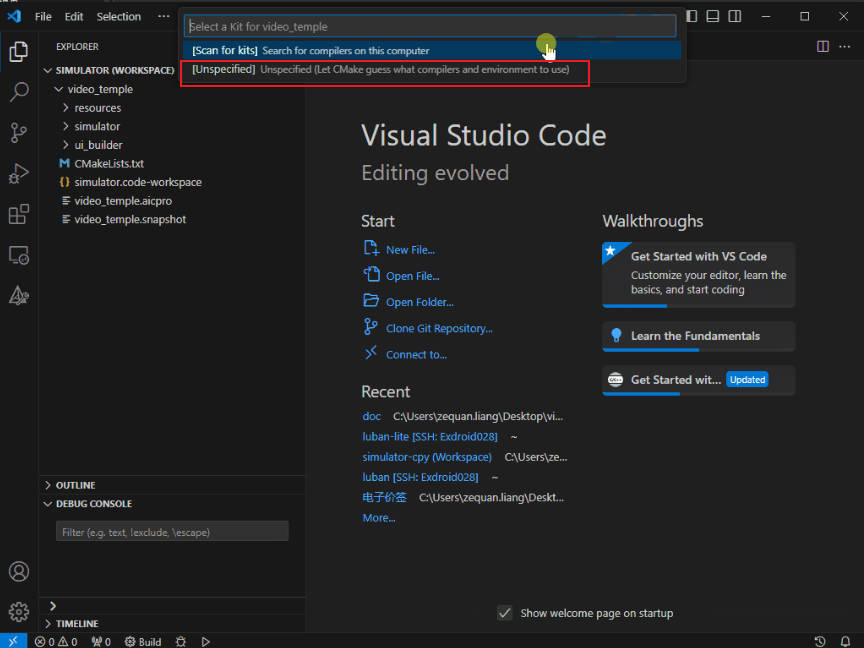Click the forwarded ports status indicator
864x648 pixels.
click(x=101, y=641)
